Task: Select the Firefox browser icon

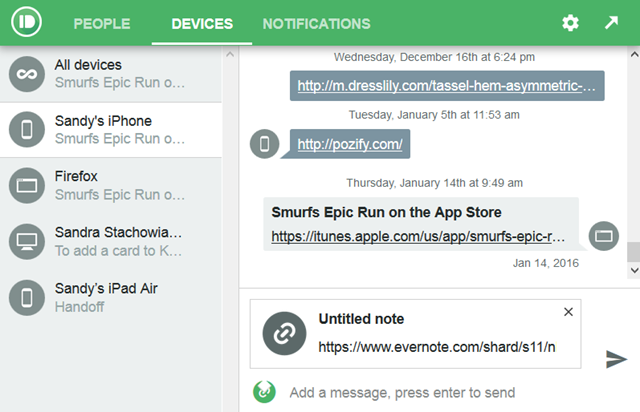Action: click(x=27, y=185)
